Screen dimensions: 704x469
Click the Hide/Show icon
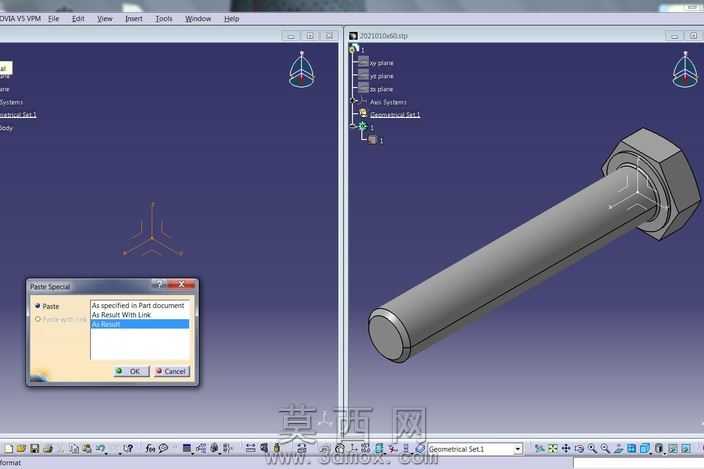(672, 448)
